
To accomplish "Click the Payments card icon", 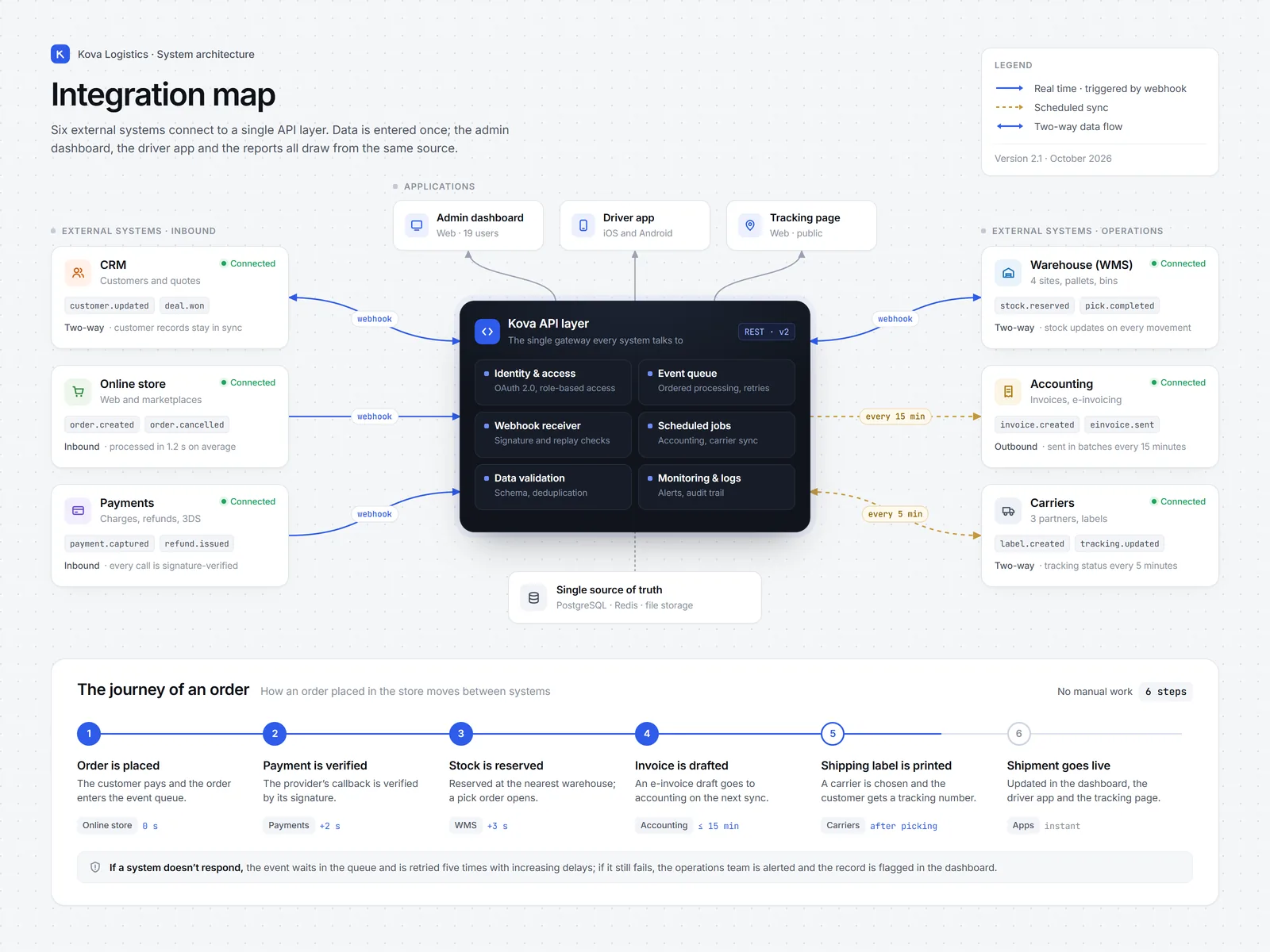I will coord(78,511).
